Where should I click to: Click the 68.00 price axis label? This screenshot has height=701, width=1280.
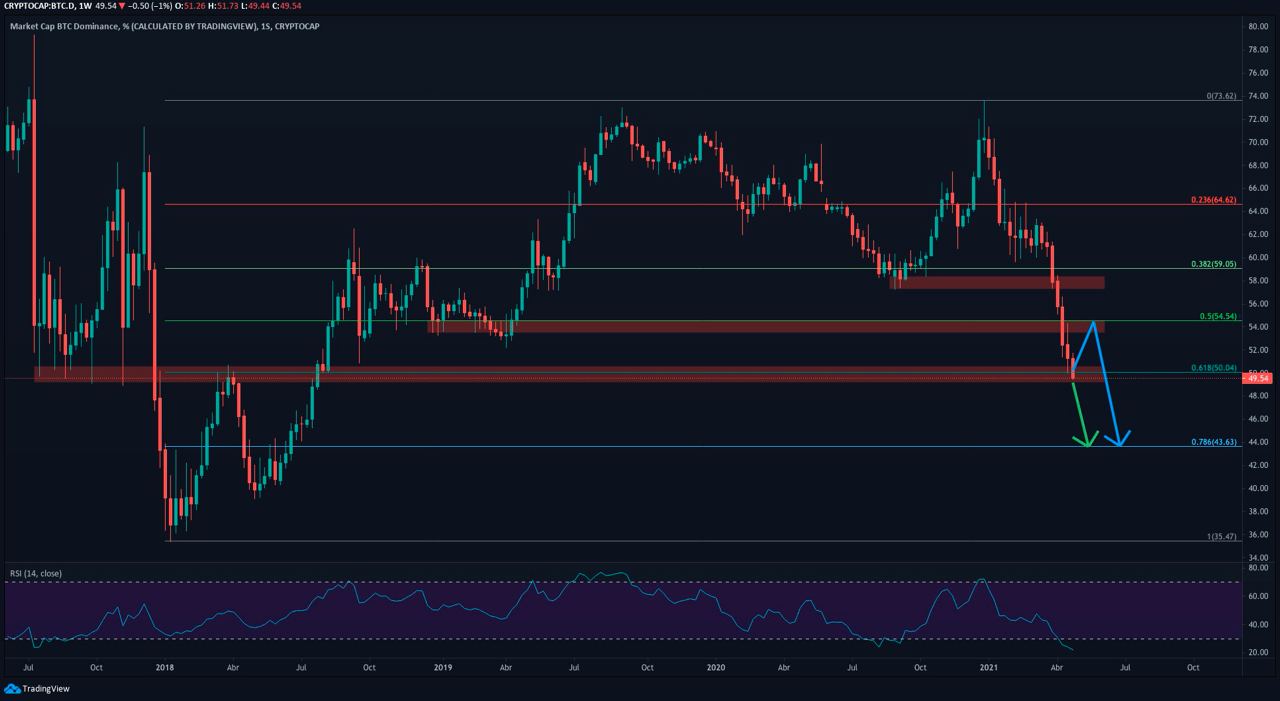(1257, 165)
